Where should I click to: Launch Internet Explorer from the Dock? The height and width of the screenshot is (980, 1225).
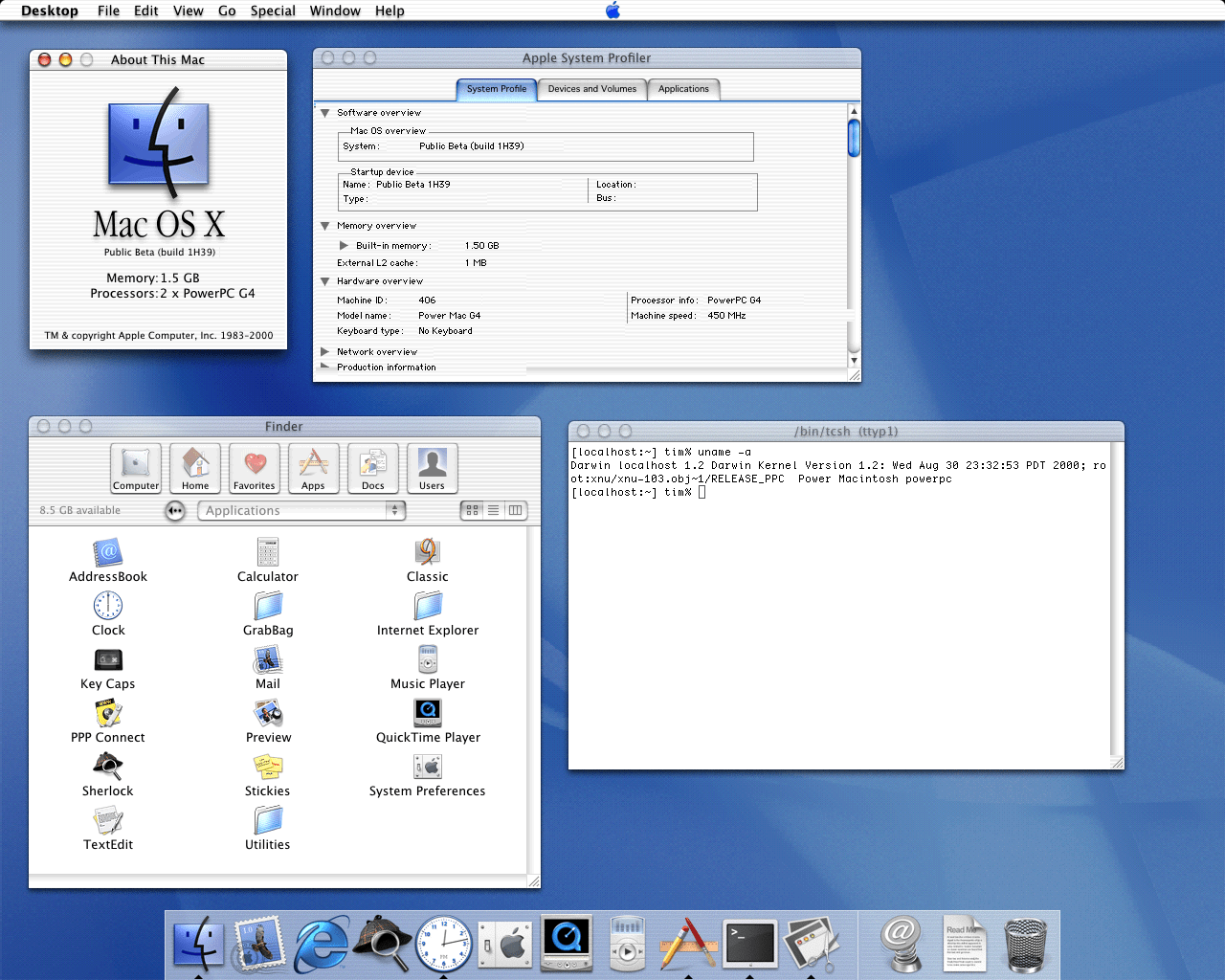click(x=321, y=943)
